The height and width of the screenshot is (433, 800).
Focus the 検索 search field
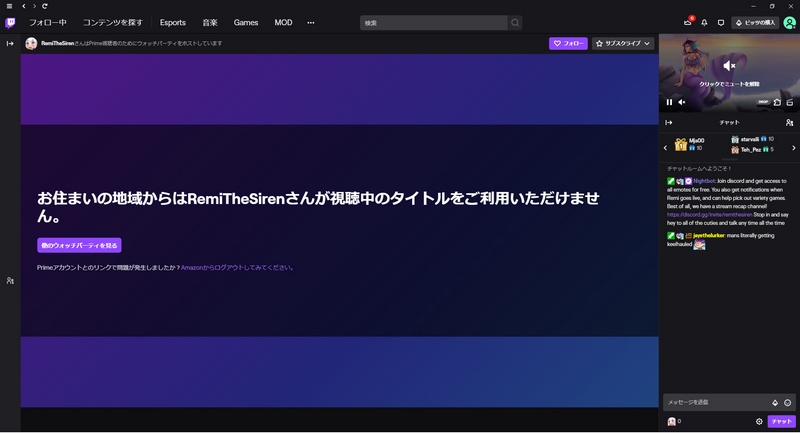click(x=434, y=23)
